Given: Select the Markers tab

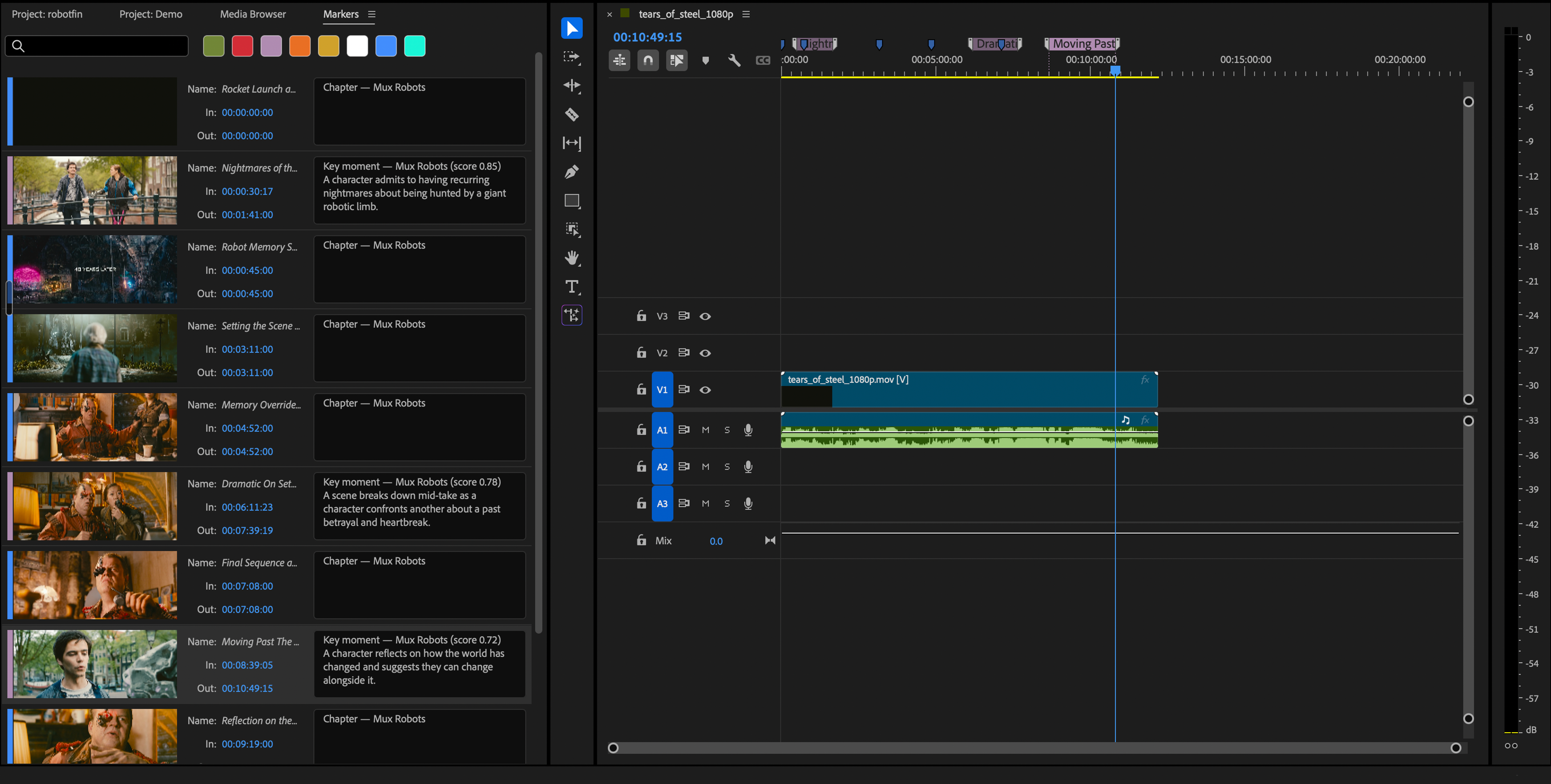Looking at the screenshot, I should tap(341, 14).
